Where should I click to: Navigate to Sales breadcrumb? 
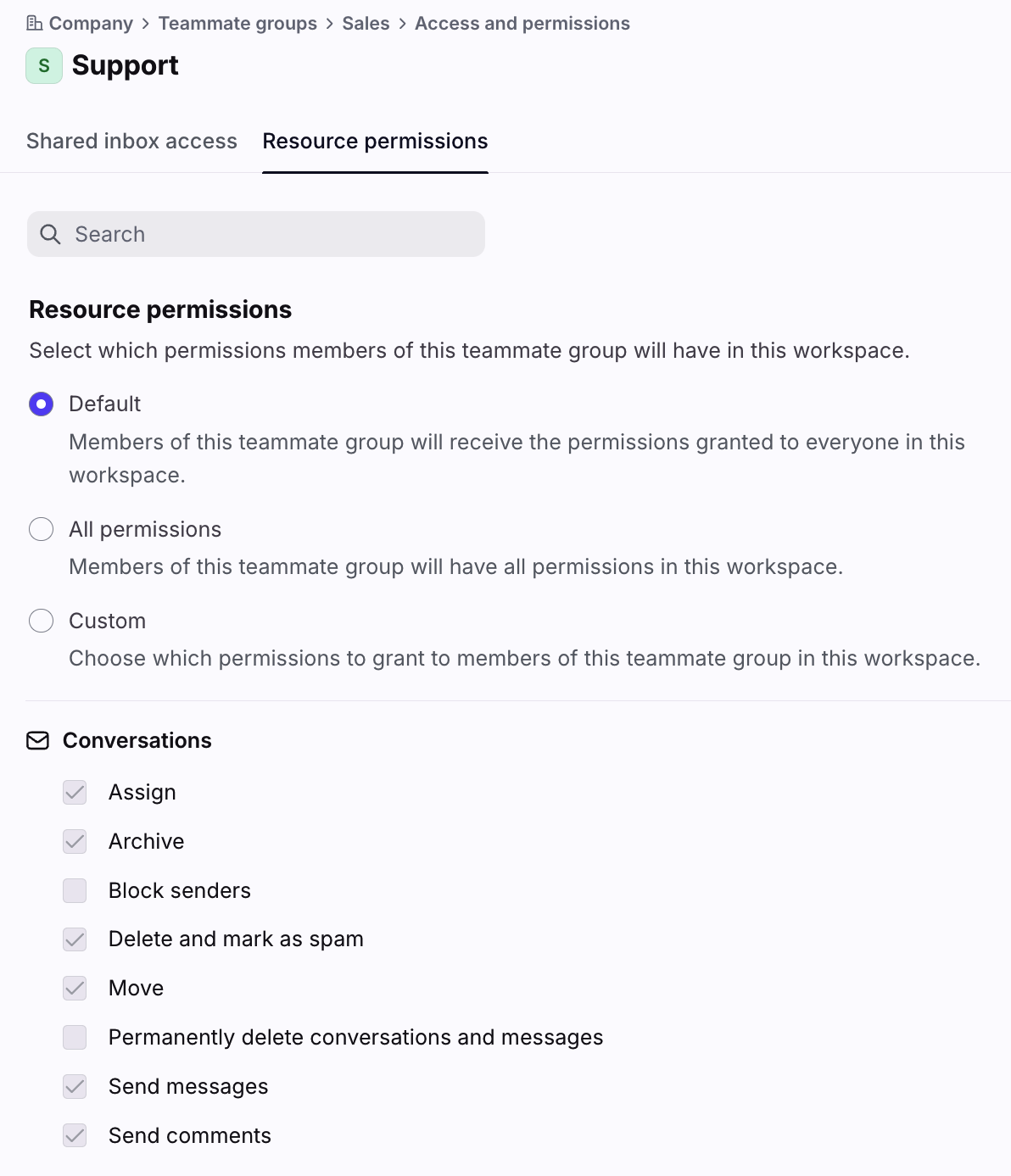click(x=366, y=24)
